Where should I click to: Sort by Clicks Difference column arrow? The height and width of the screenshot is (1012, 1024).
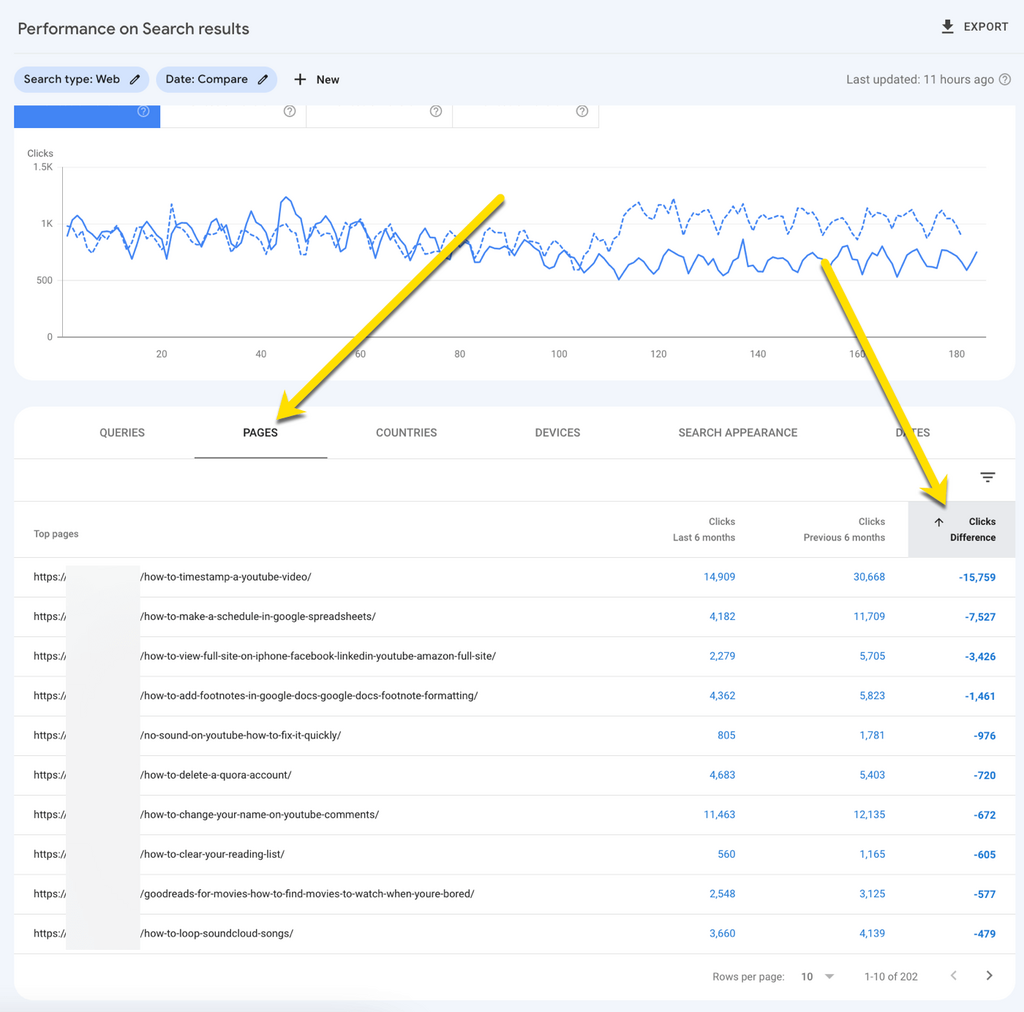pyautogui.click(x=939, y=522)
